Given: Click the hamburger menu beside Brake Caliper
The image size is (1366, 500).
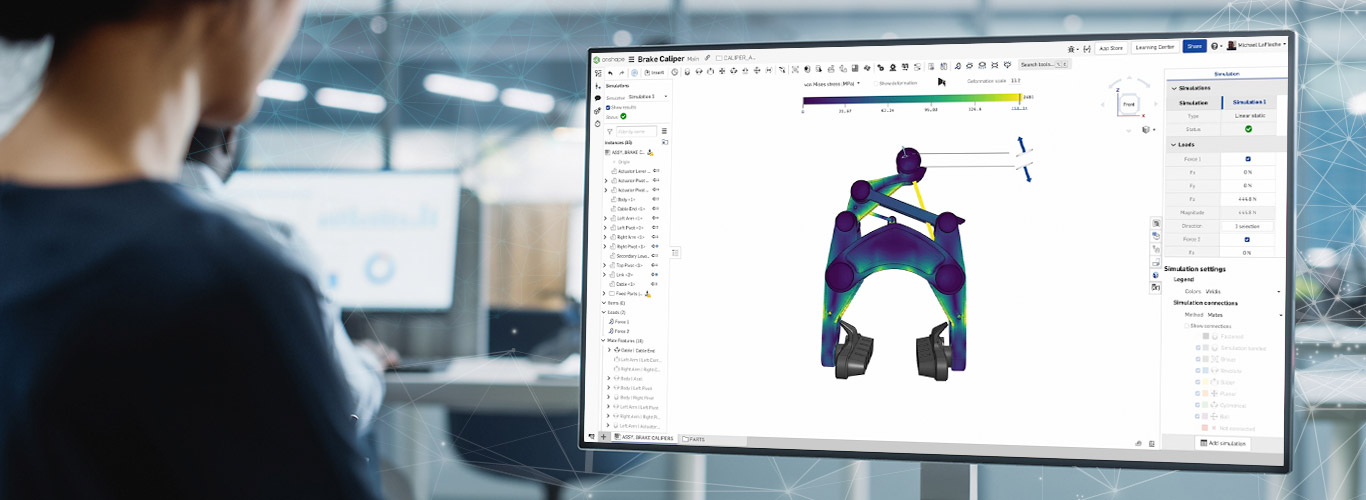Looking at the screenshot, I should click(631, 59).
